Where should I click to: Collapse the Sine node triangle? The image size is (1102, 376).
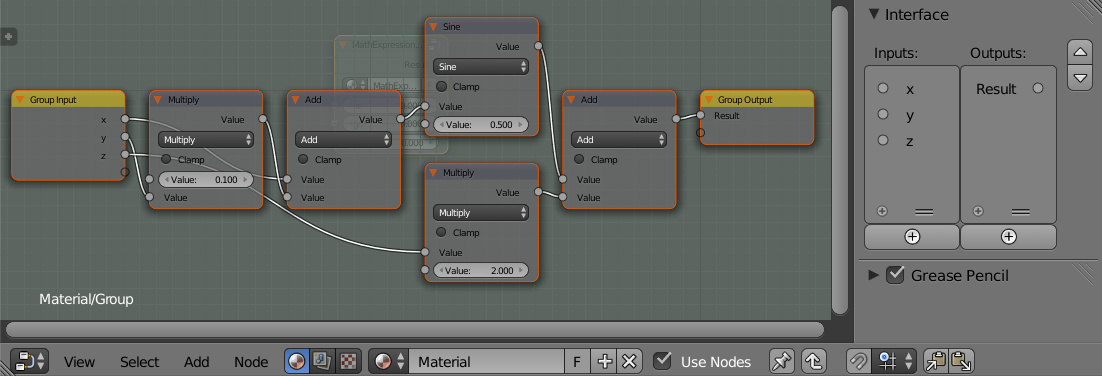pyautogui.click(x=434, y=27)
